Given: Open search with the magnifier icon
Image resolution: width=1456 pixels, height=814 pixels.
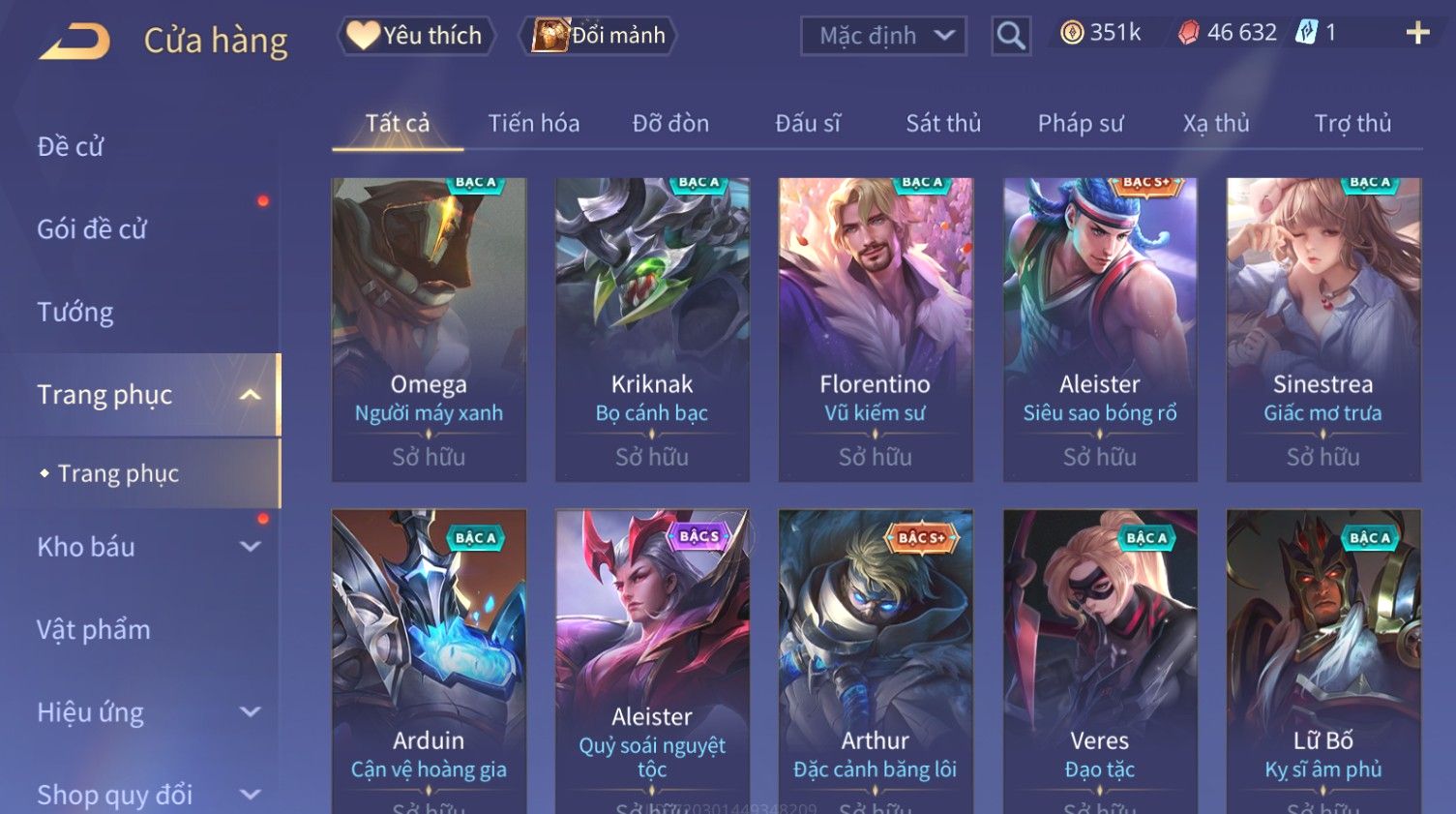Looking at the screenshot, I should point(1011,36).
